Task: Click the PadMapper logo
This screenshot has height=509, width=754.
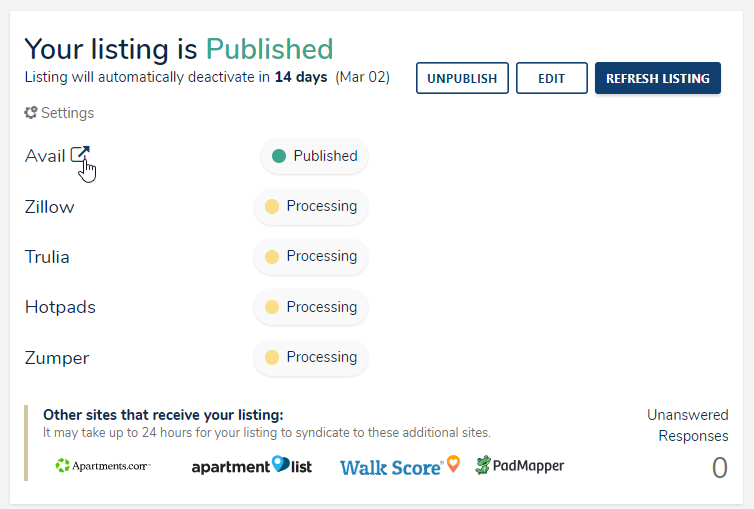Action: tap(519, 465)
